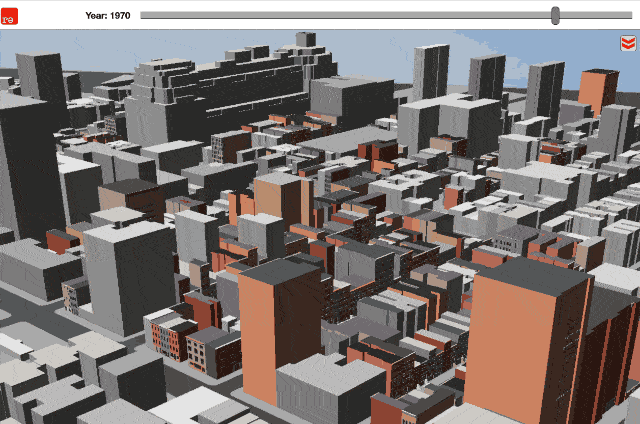Expand the red double-chevron panel toggle
The width and height of the screenshot is (640, 424).
click(626, 43)
